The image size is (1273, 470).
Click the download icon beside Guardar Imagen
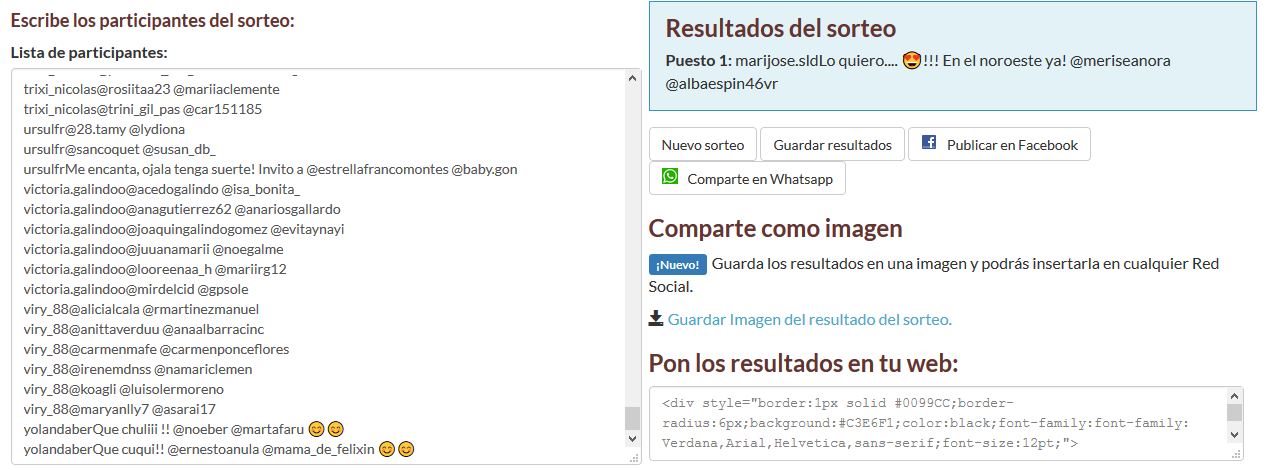[x=656, y=318]
